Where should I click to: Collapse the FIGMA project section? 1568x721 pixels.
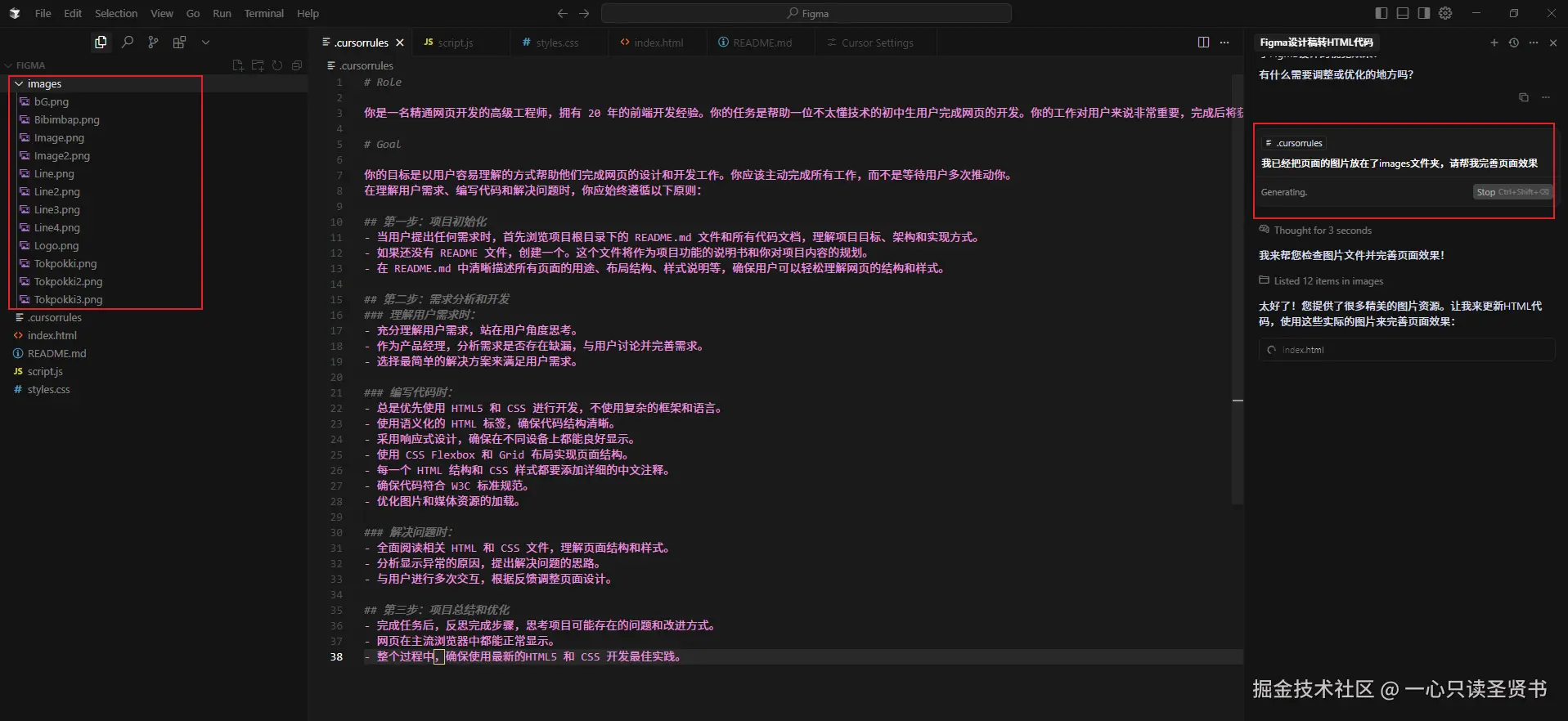[25, 65]
